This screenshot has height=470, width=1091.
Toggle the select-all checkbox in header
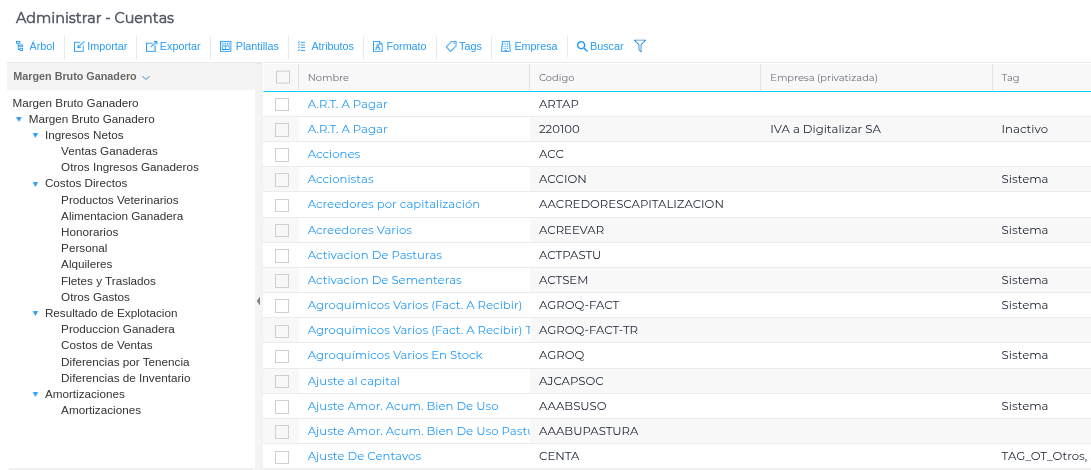(x=283, y=77)
